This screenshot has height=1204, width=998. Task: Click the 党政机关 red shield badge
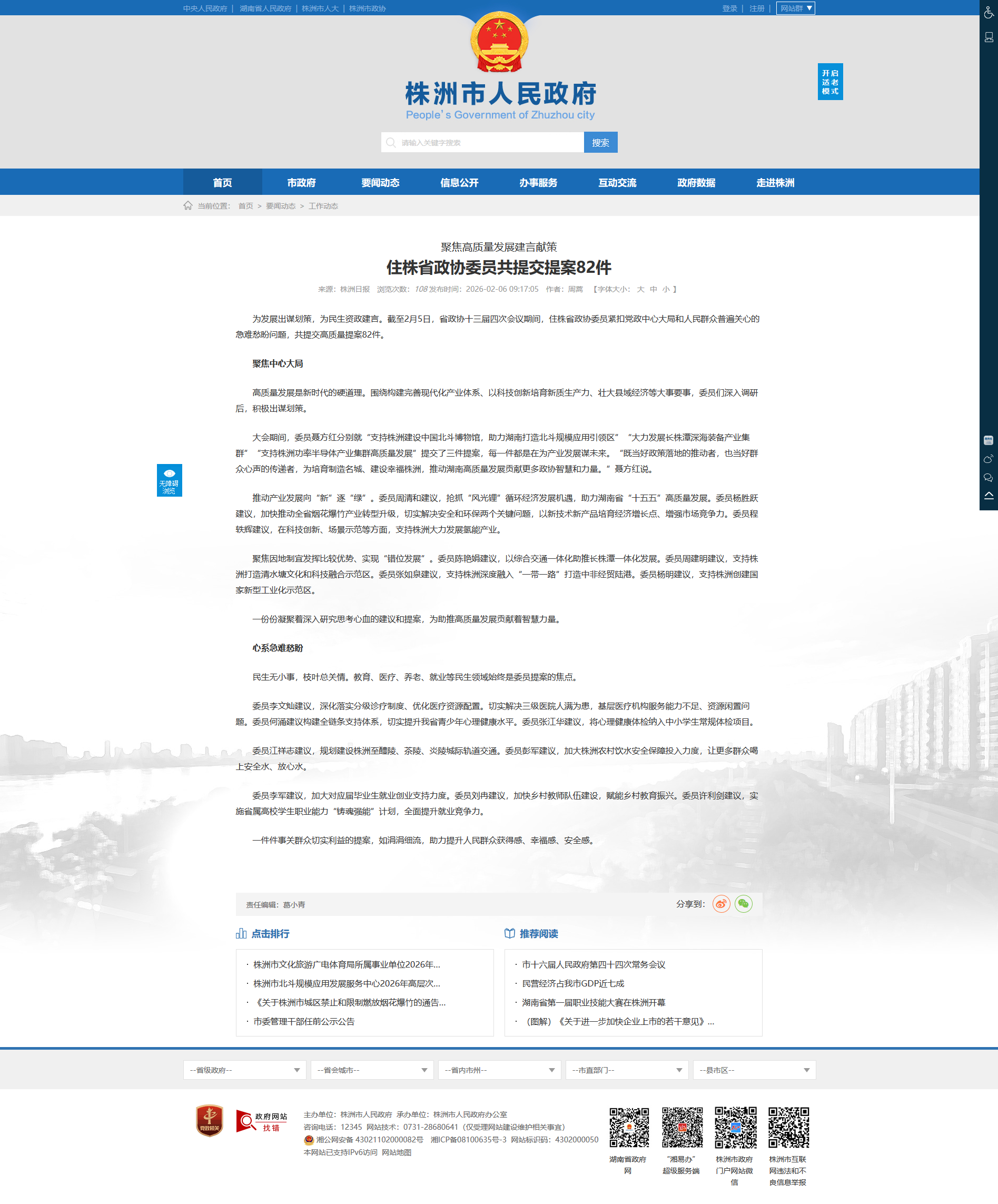click(209, 1121)
